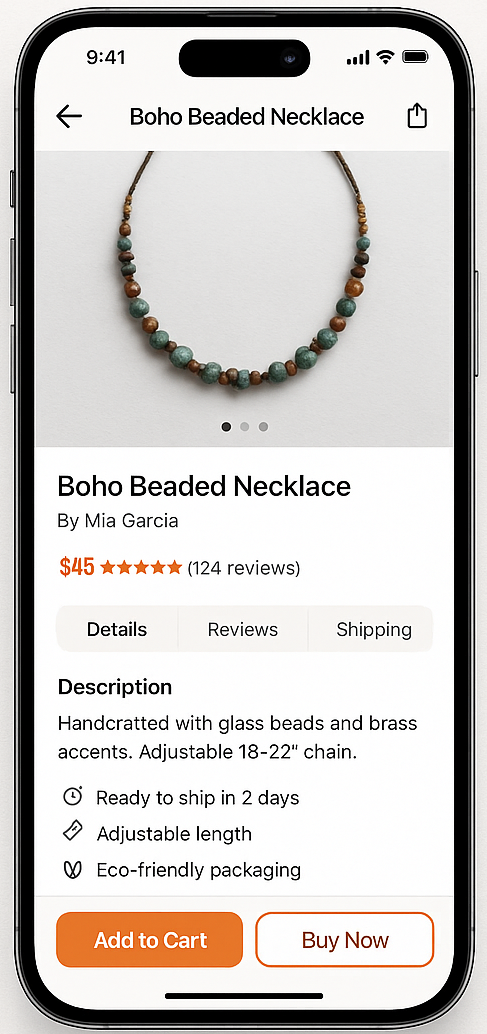Image resolution: width=487 pixels, height=1034 pixels.
Task: Add the necklace to cart
Action: pyautogui.click(x=150, y=940)
